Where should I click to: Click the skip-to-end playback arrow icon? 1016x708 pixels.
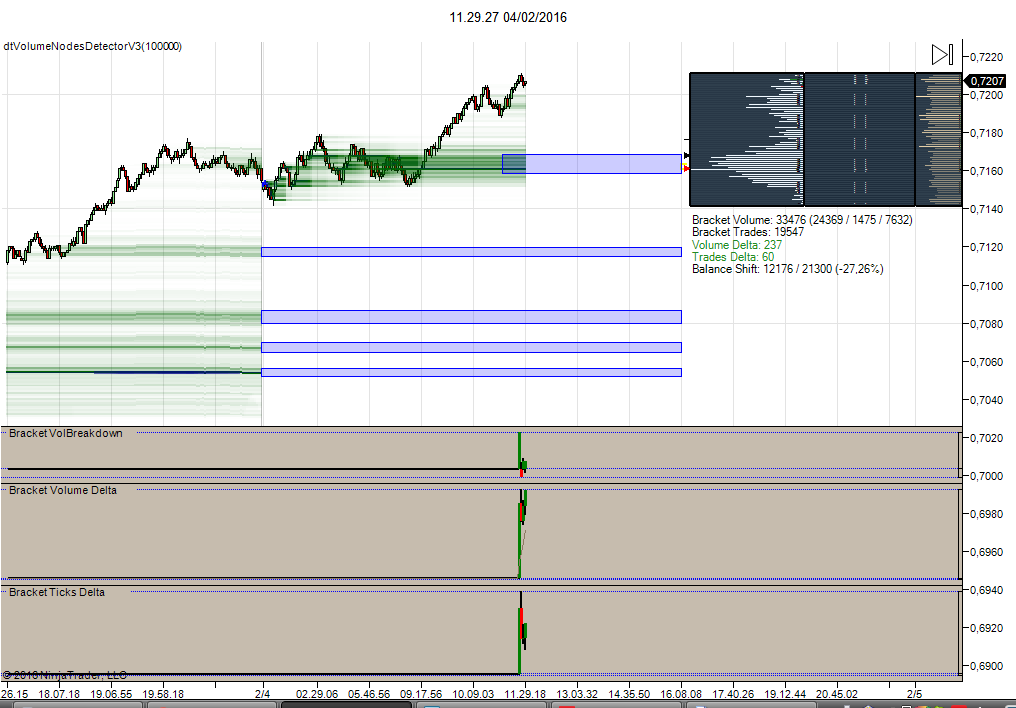[942, 54]
